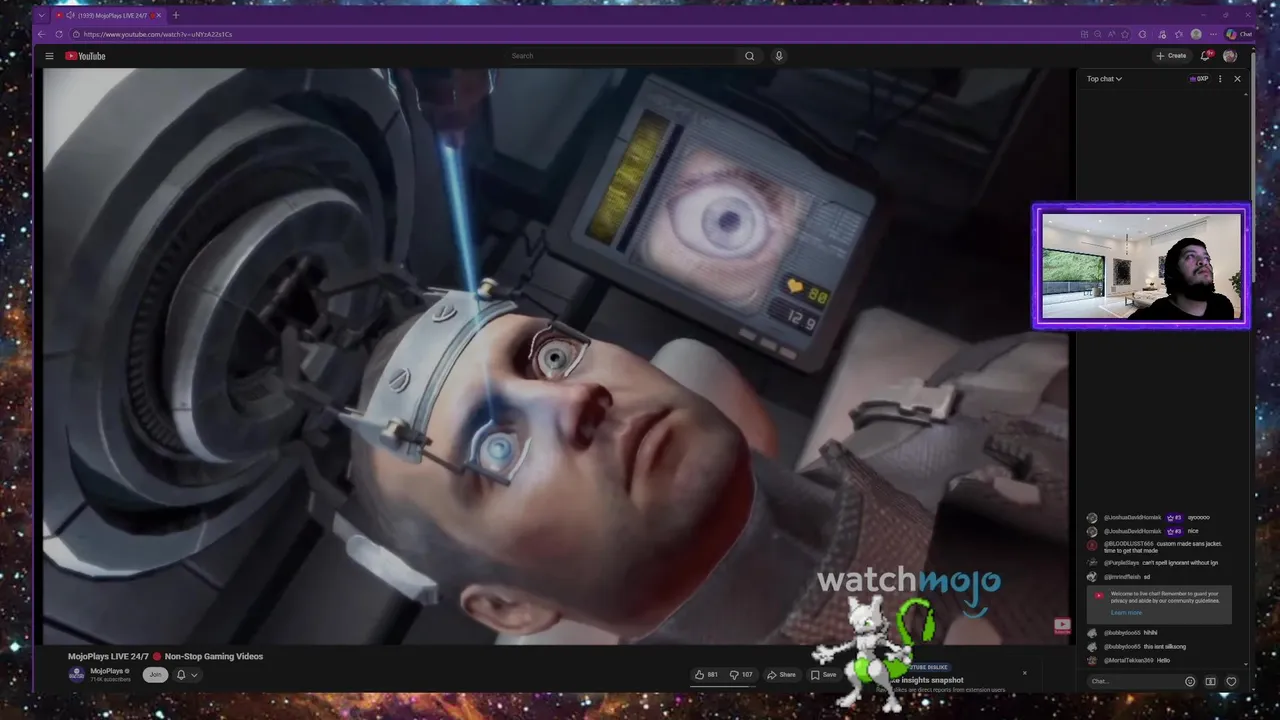Image resolution: width=1280 pixels, height=720 pixels.
Task: Open the Super Chat purchase icon
Action: pyautogui.click(x=1210, y=682)
